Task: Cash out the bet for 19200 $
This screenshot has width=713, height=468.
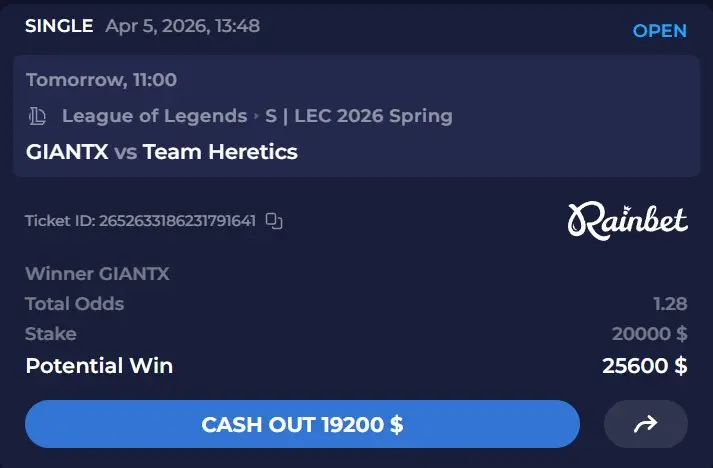Action: pyautogui.click(x=302, y=424)
